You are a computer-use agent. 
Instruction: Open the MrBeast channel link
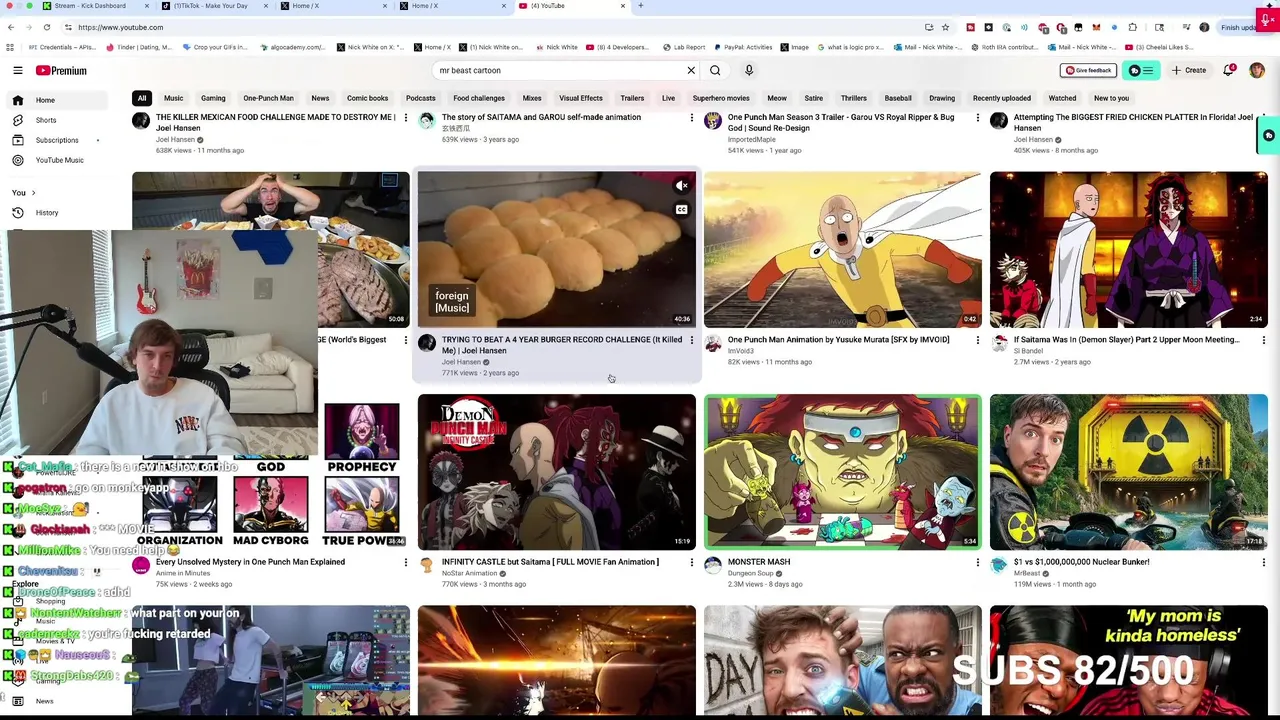point(1027,573)
